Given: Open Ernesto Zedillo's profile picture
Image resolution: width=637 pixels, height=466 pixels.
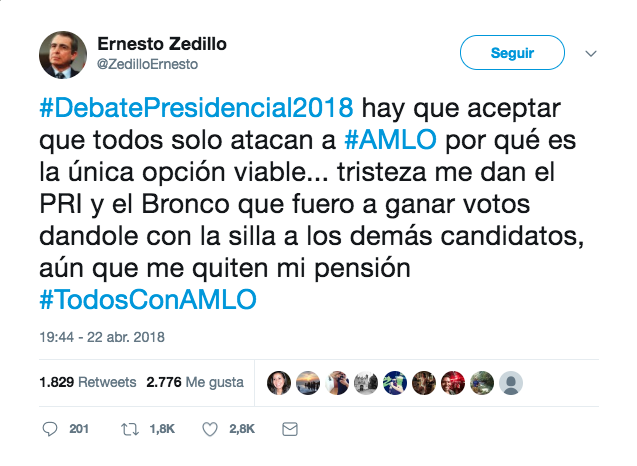Looking at the screenshot, I should (x=63, y=54).
